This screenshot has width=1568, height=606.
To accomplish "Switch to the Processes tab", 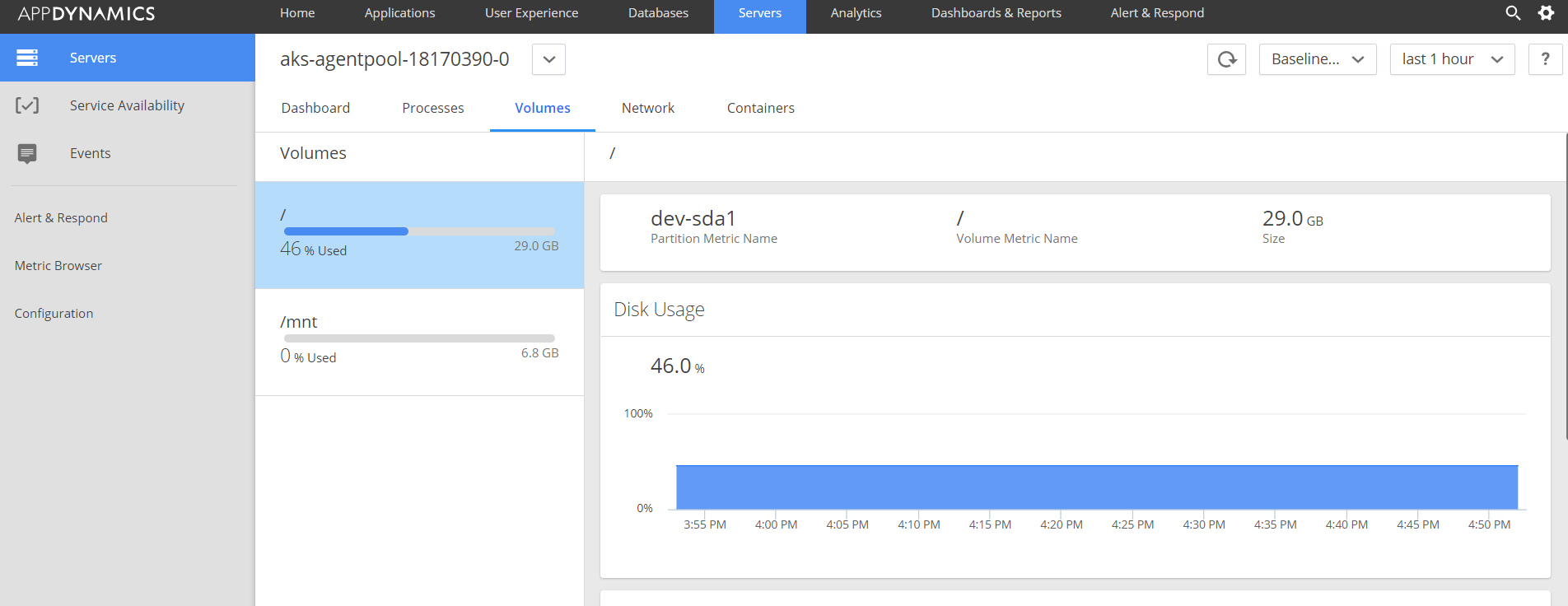I will coord(432,108).
